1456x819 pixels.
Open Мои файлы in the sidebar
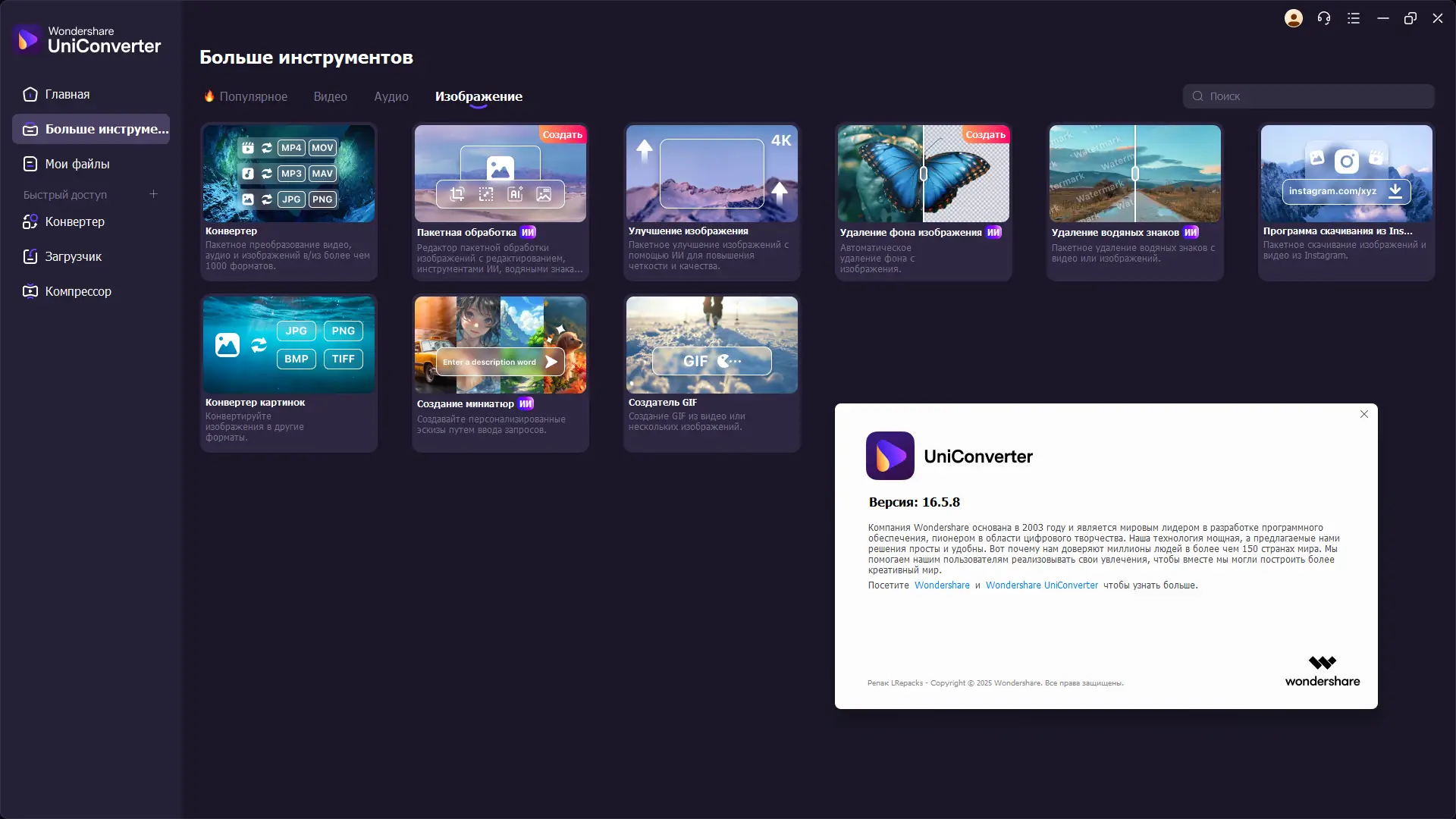77,164
